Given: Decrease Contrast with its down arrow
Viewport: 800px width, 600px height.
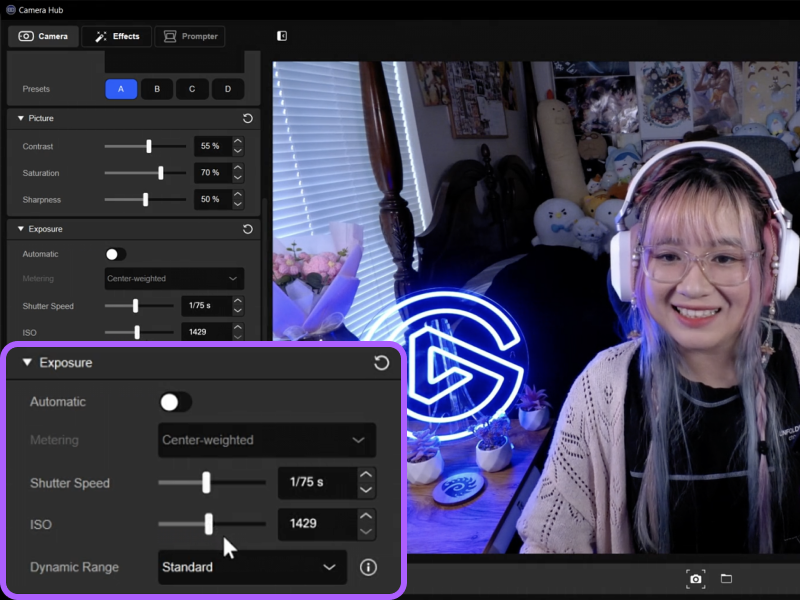Looking at the screenshot, I should [x=238, y=151].
